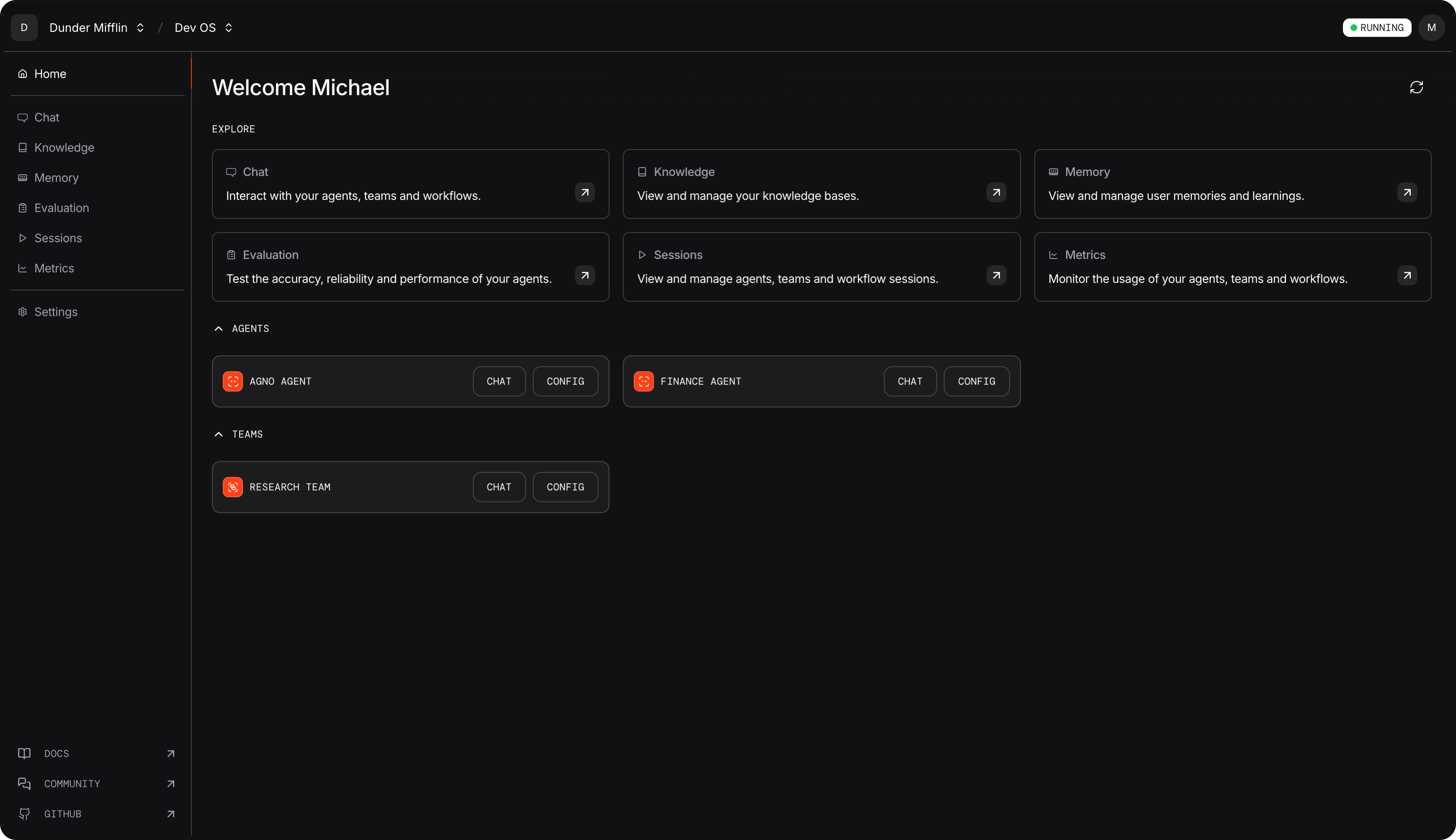The image size is (1456, 840).
Task: Click the refresh icon near Welcome Michael
Action: tap(1416, 87)
